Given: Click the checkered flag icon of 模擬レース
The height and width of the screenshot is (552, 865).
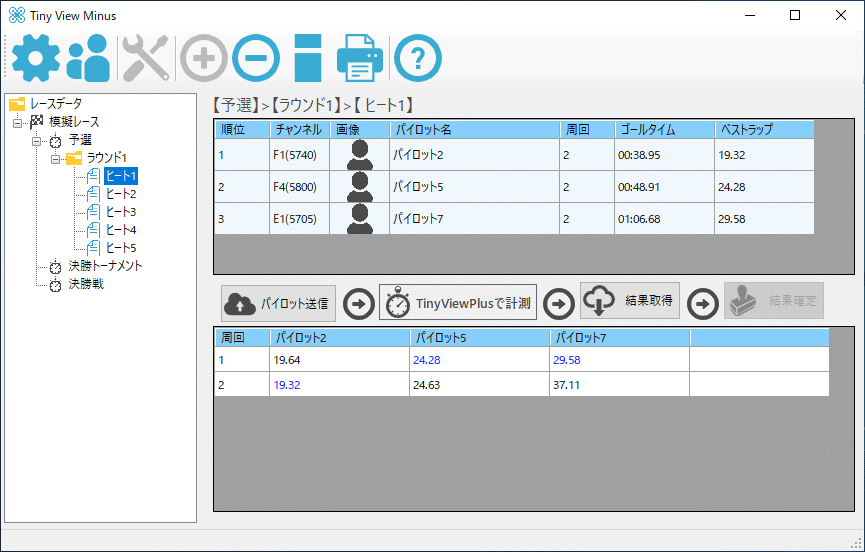Looking at the screenshot, I should click(37, 122).
